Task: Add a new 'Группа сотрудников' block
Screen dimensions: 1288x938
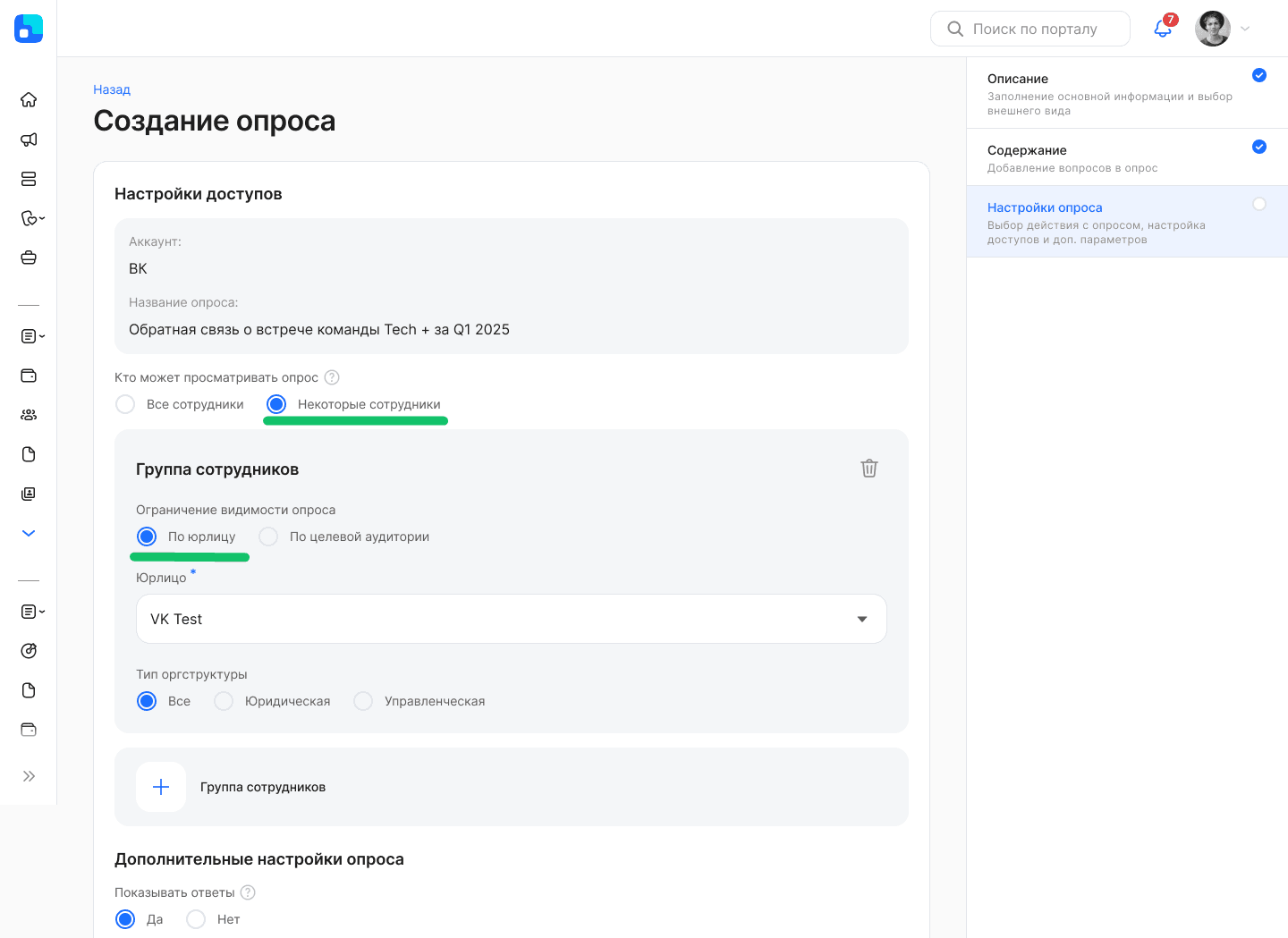Action: tap(512, 787)
